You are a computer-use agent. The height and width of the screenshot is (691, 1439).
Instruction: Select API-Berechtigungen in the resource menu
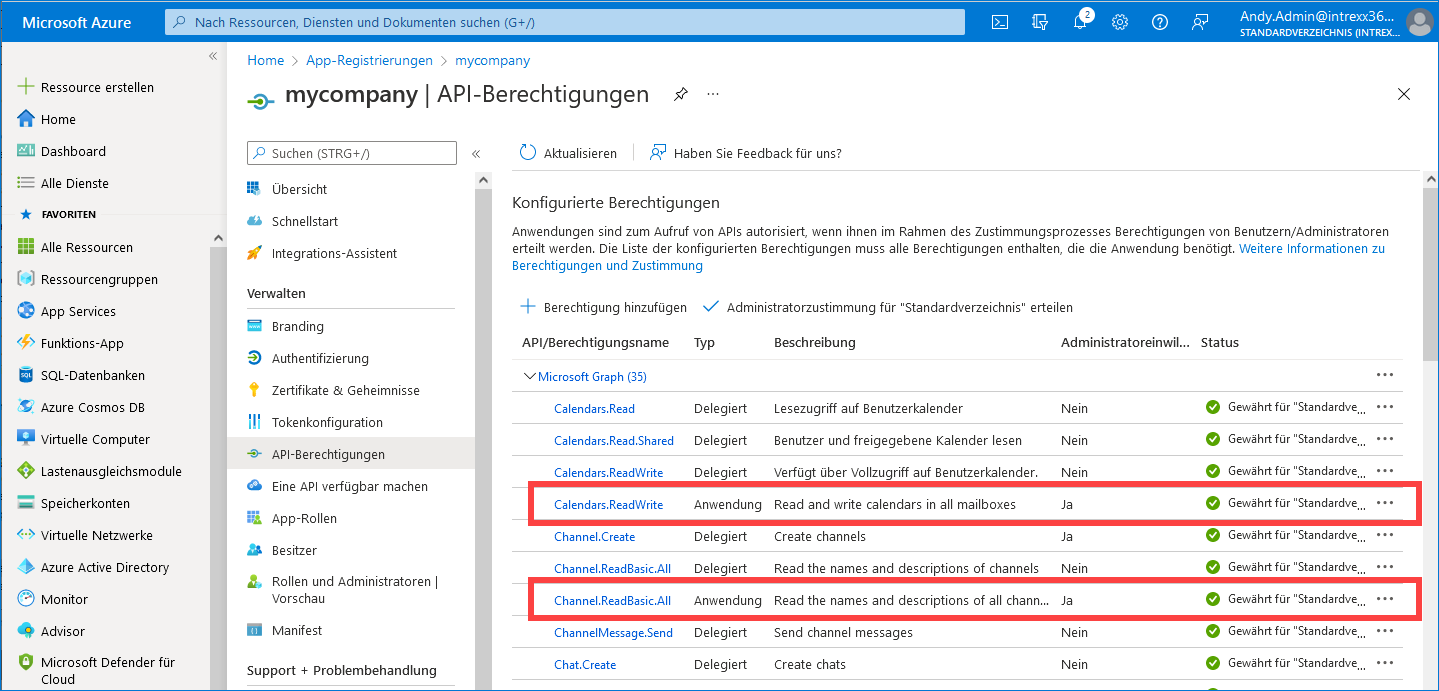(351, 454)
